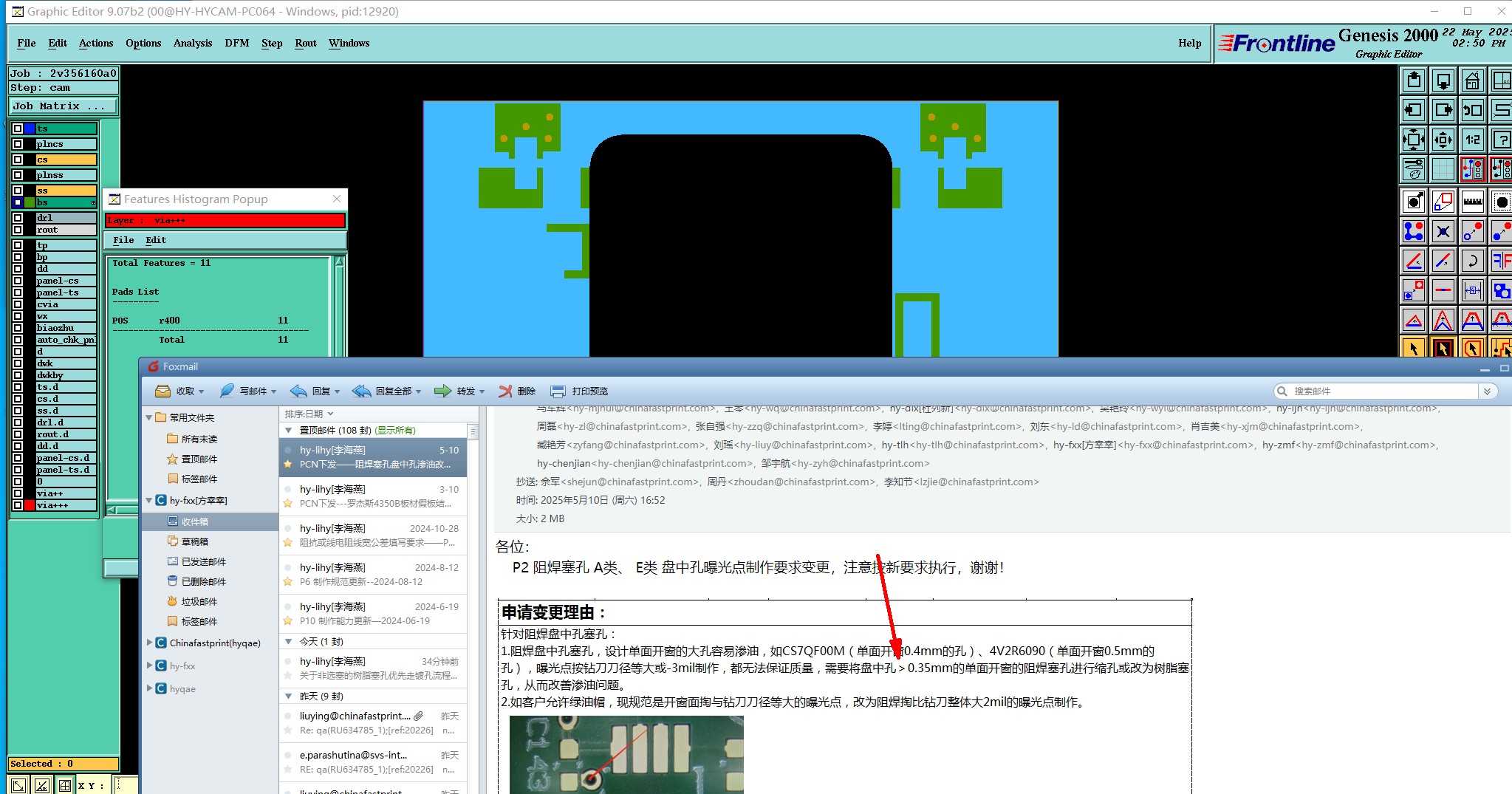The width and height of the screenshot is (1512, 794).
Task: Click the pan up view icon
Action: (x=1414, y=80)
